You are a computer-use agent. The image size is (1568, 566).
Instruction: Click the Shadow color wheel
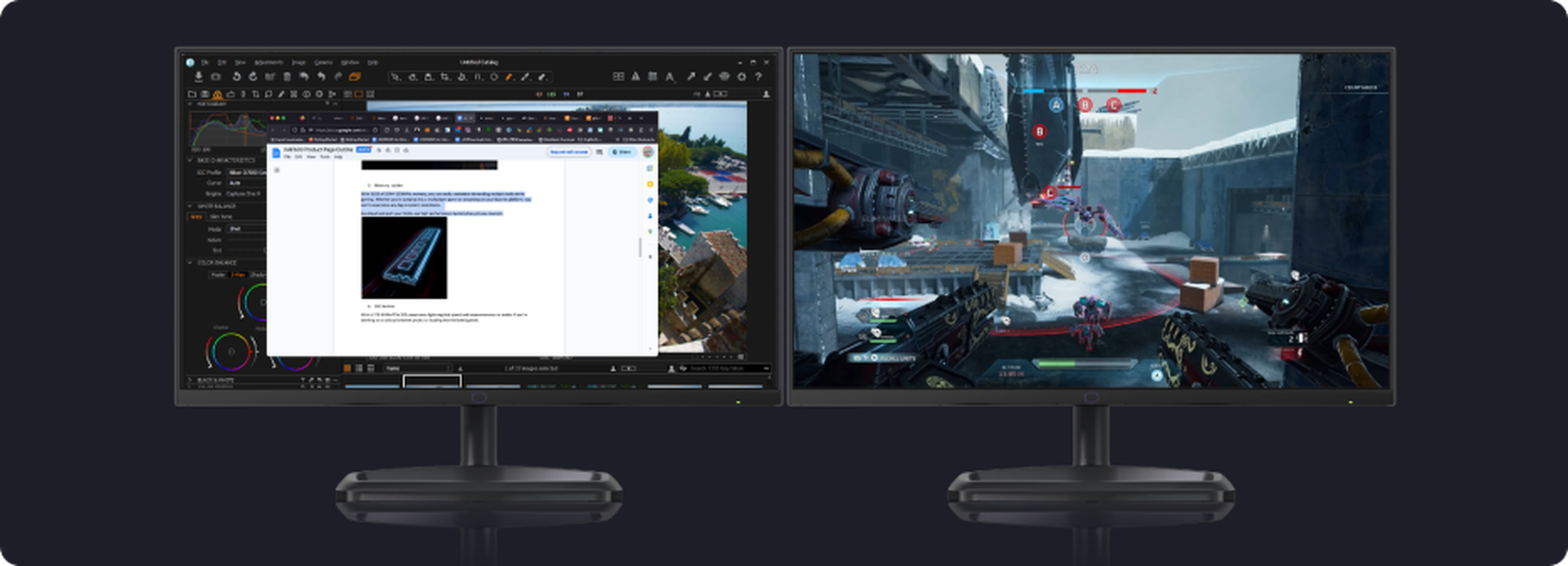pyautogui.click(x=231, y=352)
